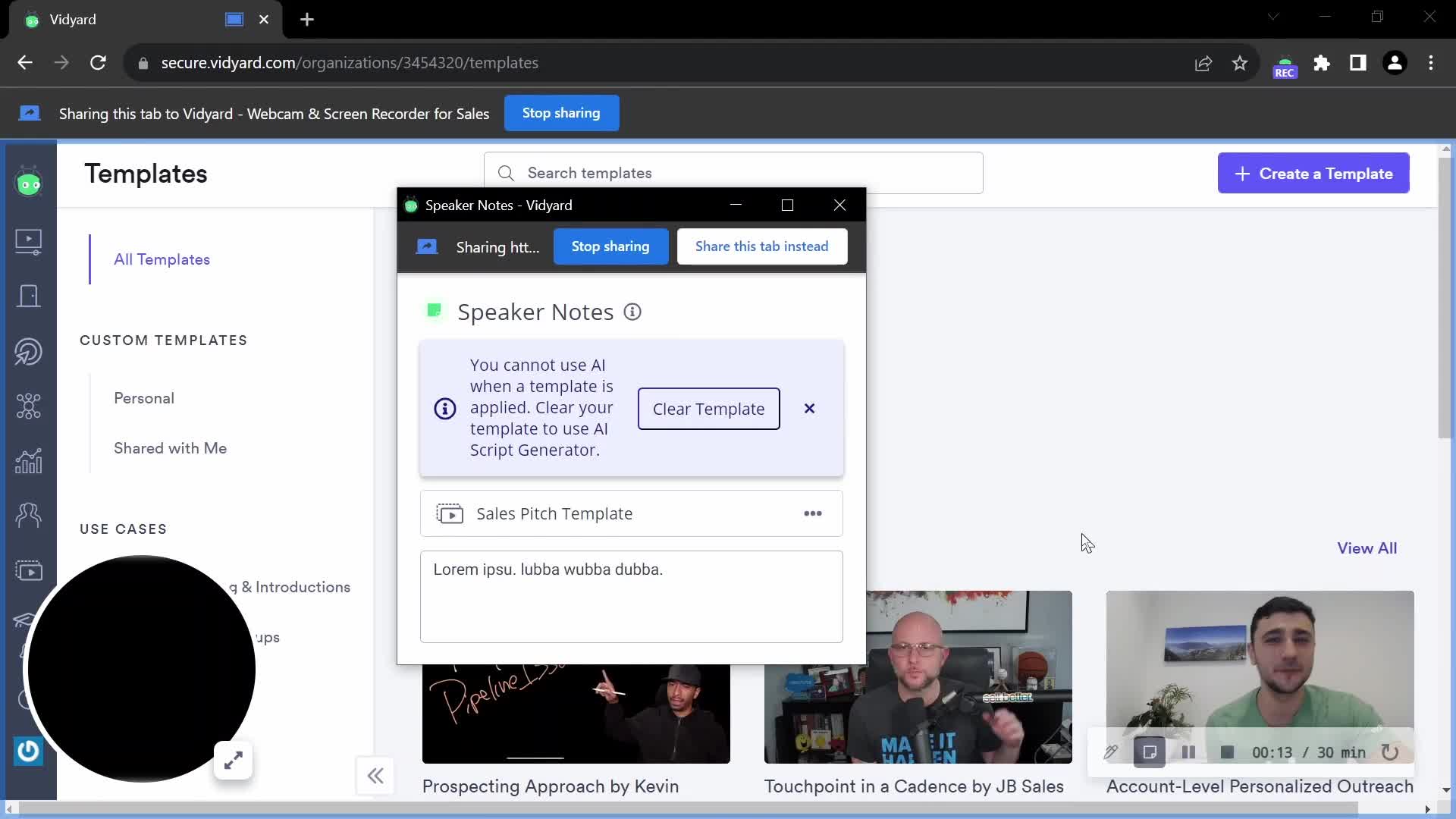
Task: Open the video library icon in the sidebar
Action: click(29, 242)
